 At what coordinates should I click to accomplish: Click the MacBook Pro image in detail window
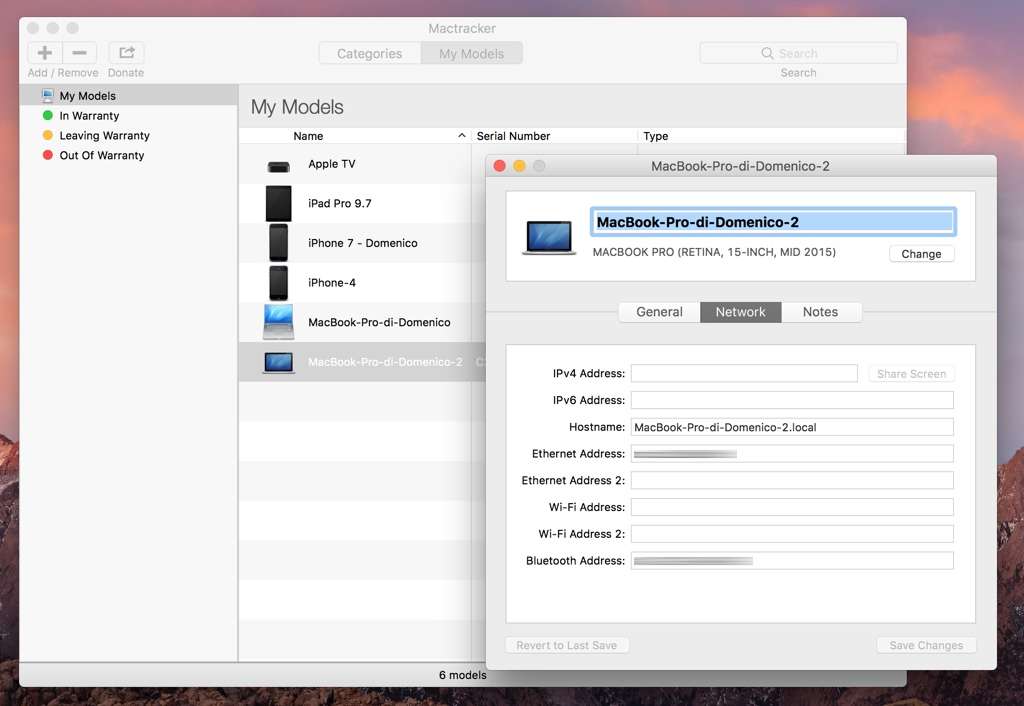tap(549, 237)
